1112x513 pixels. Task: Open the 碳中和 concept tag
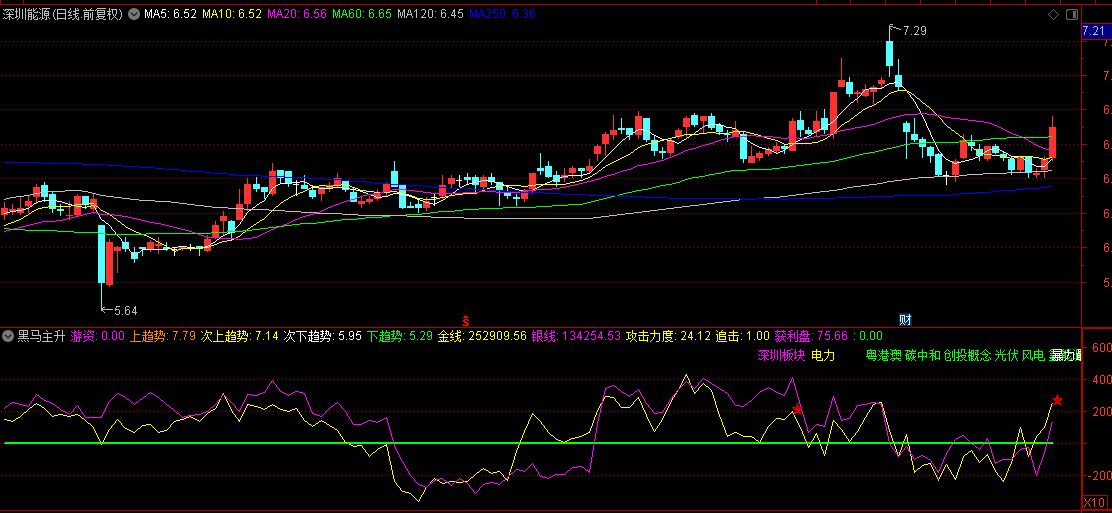[x=922, y=355]
